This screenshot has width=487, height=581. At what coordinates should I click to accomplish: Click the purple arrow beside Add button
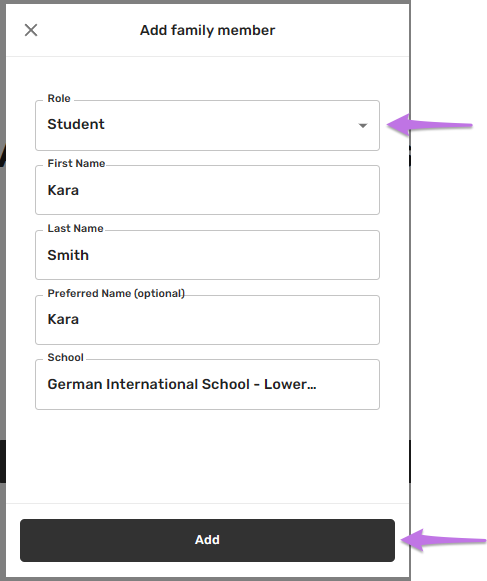coord(444,540)
